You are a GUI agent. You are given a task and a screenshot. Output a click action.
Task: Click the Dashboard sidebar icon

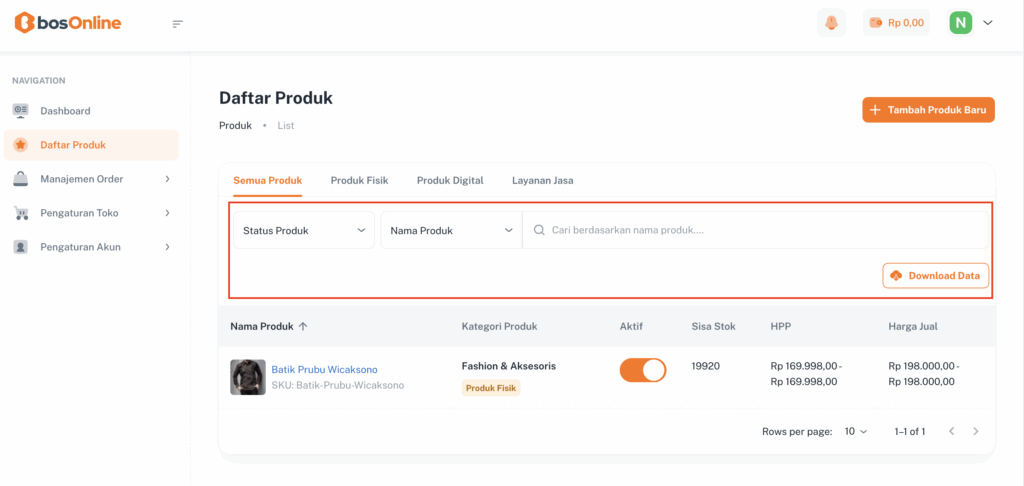point(20,111)
